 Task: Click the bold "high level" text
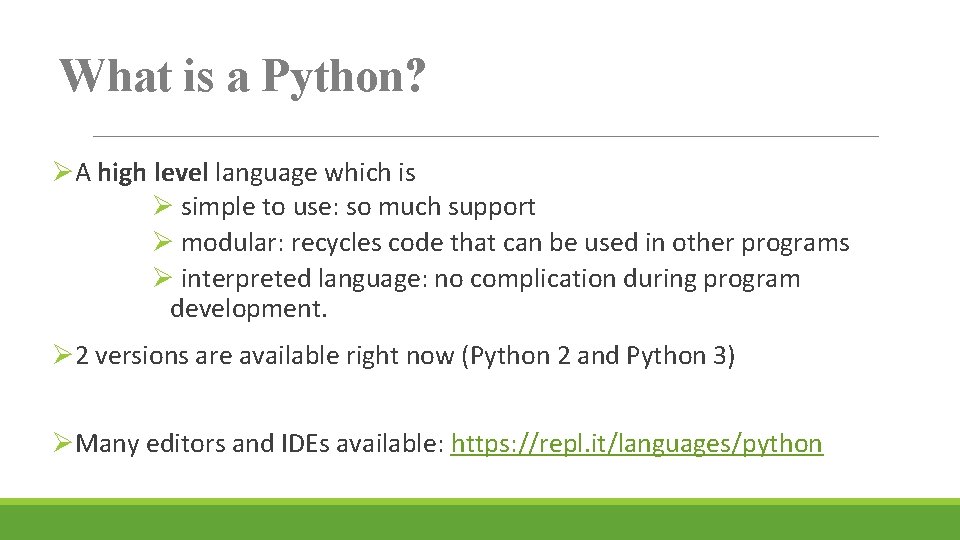tap(153, 173)
